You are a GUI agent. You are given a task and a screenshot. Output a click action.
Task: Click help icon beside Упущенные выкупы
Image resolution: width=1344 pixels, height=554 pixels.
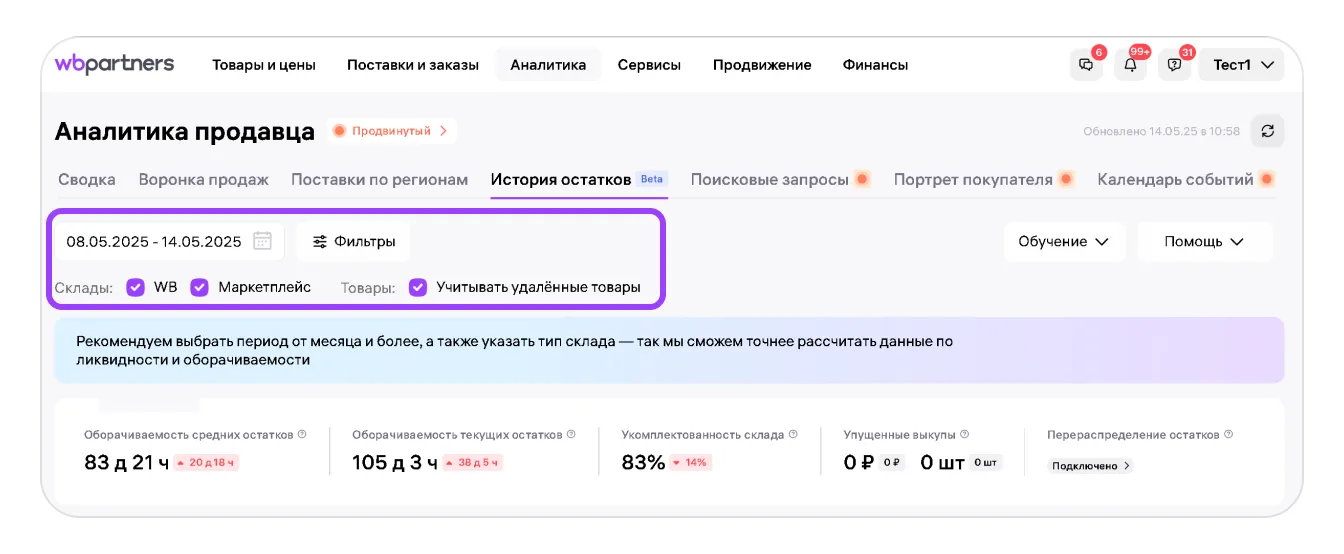[965, 435]
